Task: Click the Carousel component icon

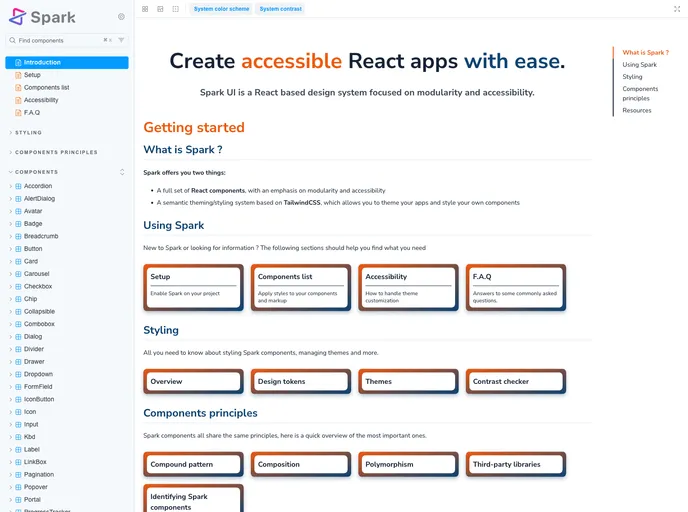Action: [18, 274]
